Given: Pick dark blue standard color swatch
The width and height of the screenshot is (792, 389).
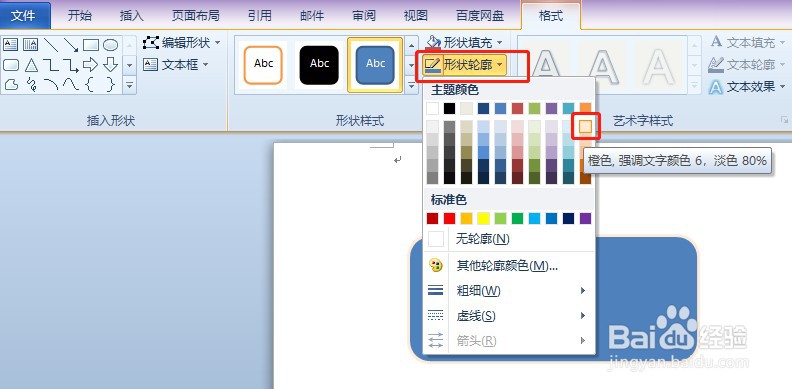Looking at the screenshot, I should [x=569, y=218].
